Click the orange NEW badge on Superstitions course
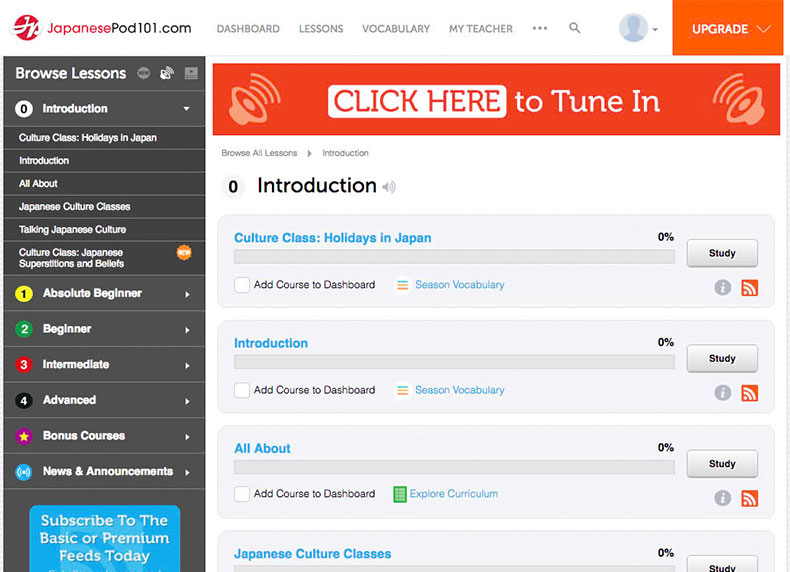 (184, 252)
